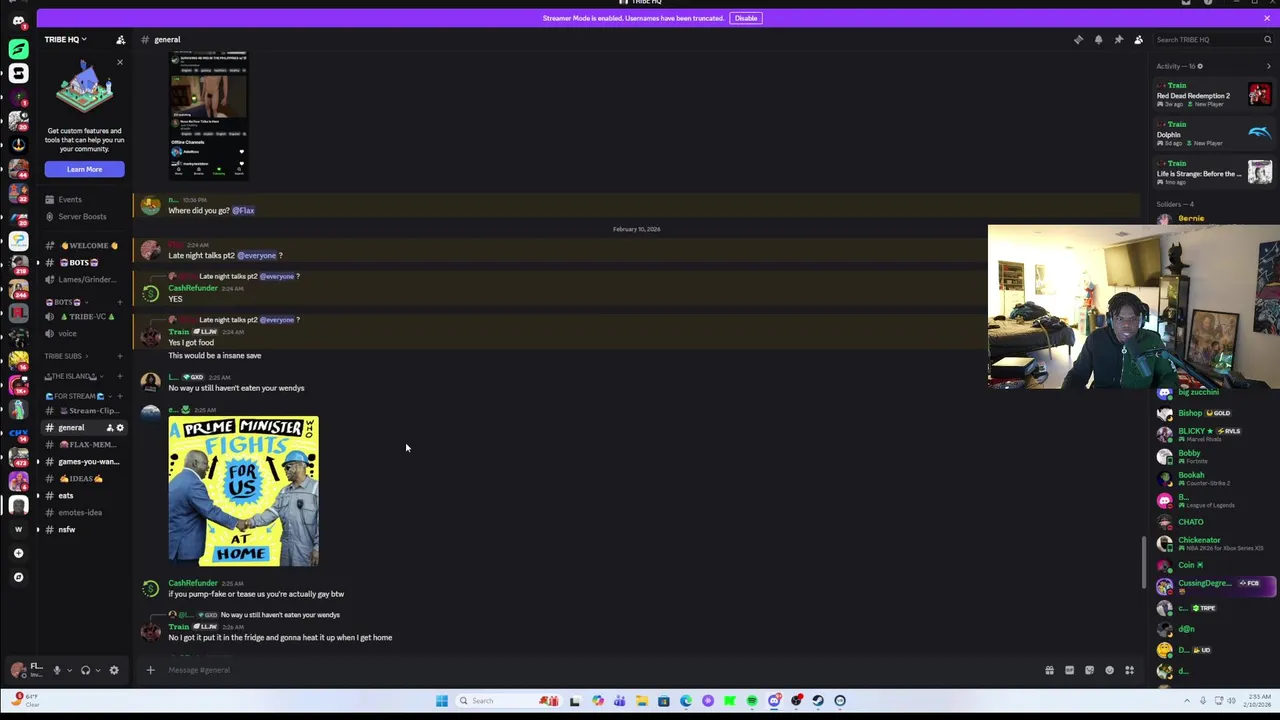
Task: Click invite people icon beside TRIBE HQ
Action: pyautogui.click(x=121, y=40)
